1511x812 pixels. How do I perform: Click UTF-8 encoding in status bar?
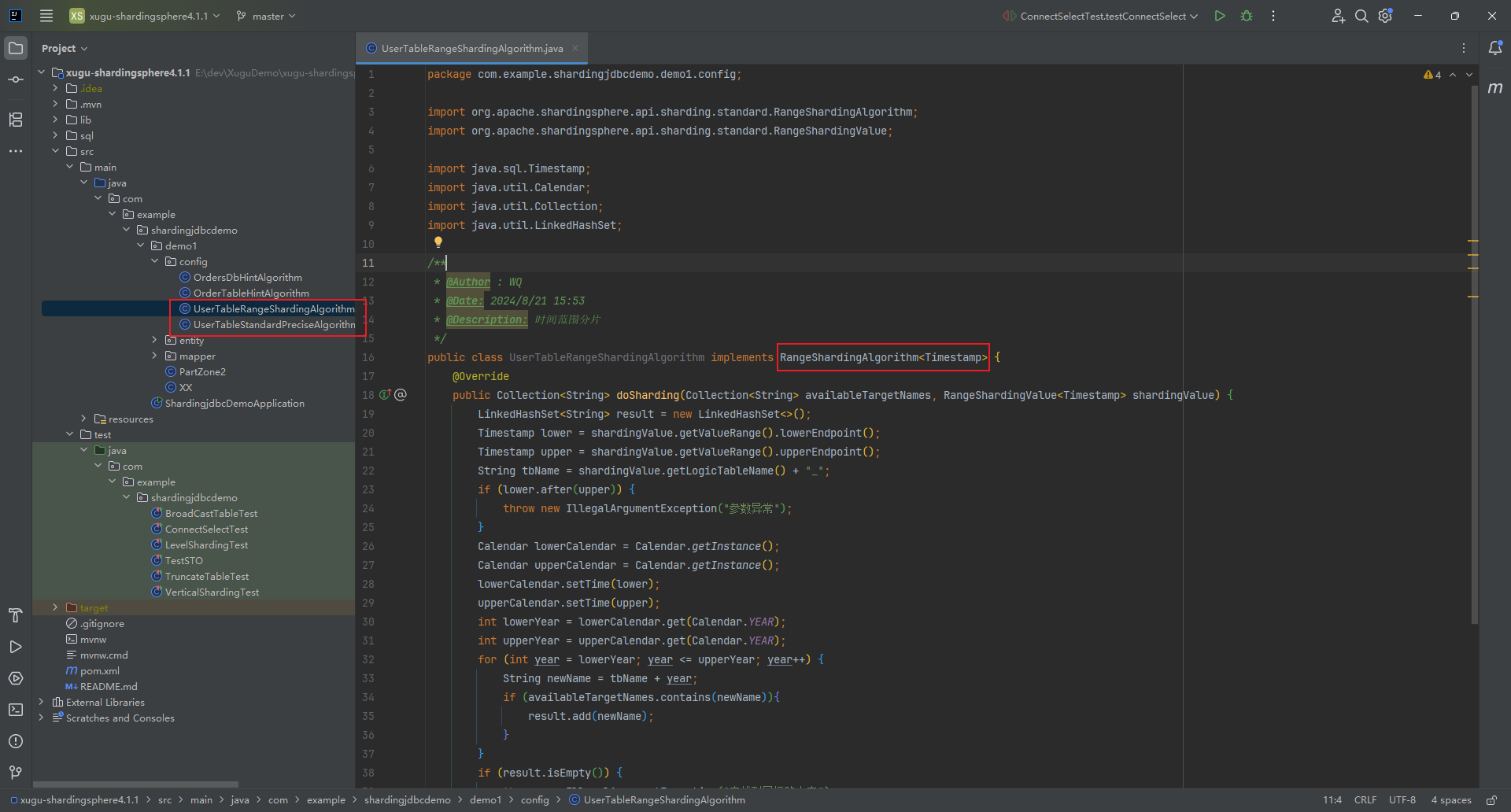coord(1402,800)
